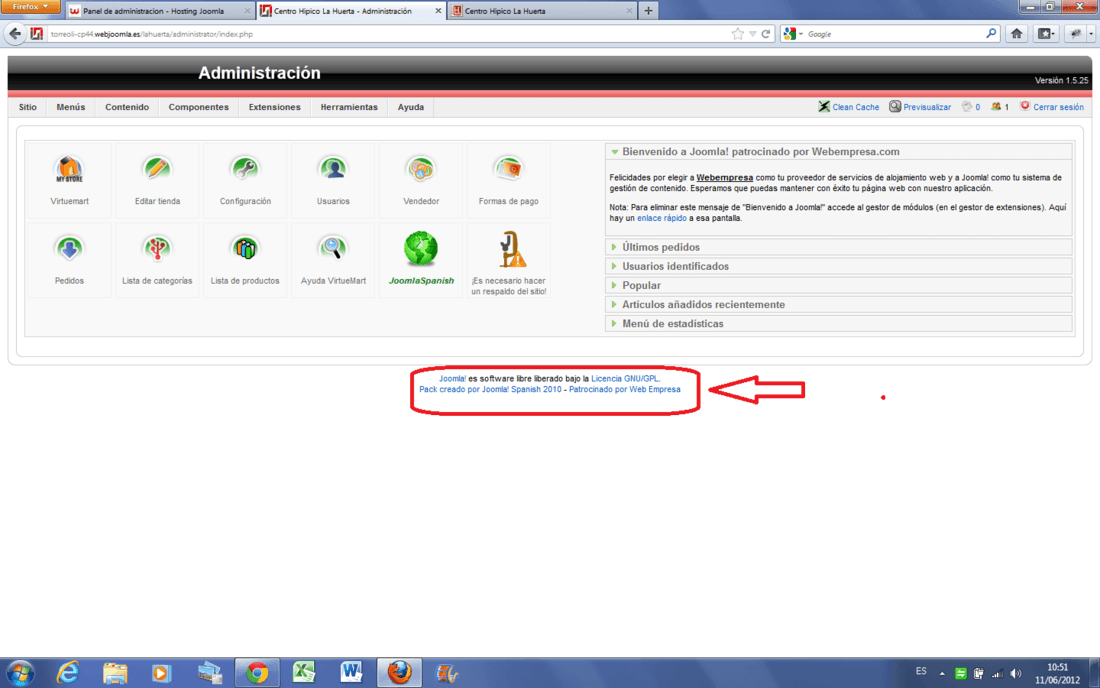Open Ayuda VirtueMart magnifier icon
The width and height of the screenshot is (1100, 688).
point(333,248)
